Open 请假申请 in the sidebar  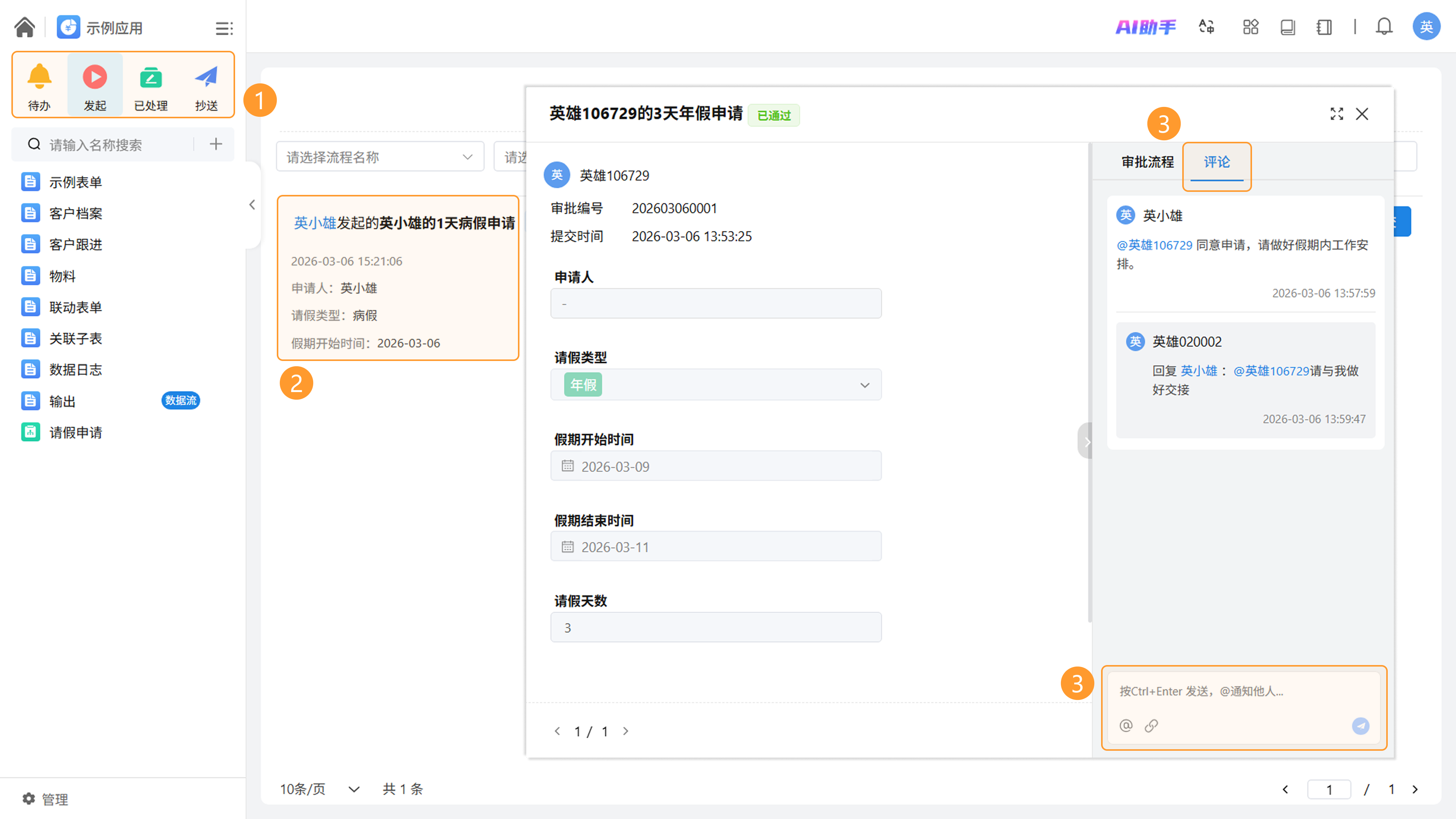click(x=76, y=432)
